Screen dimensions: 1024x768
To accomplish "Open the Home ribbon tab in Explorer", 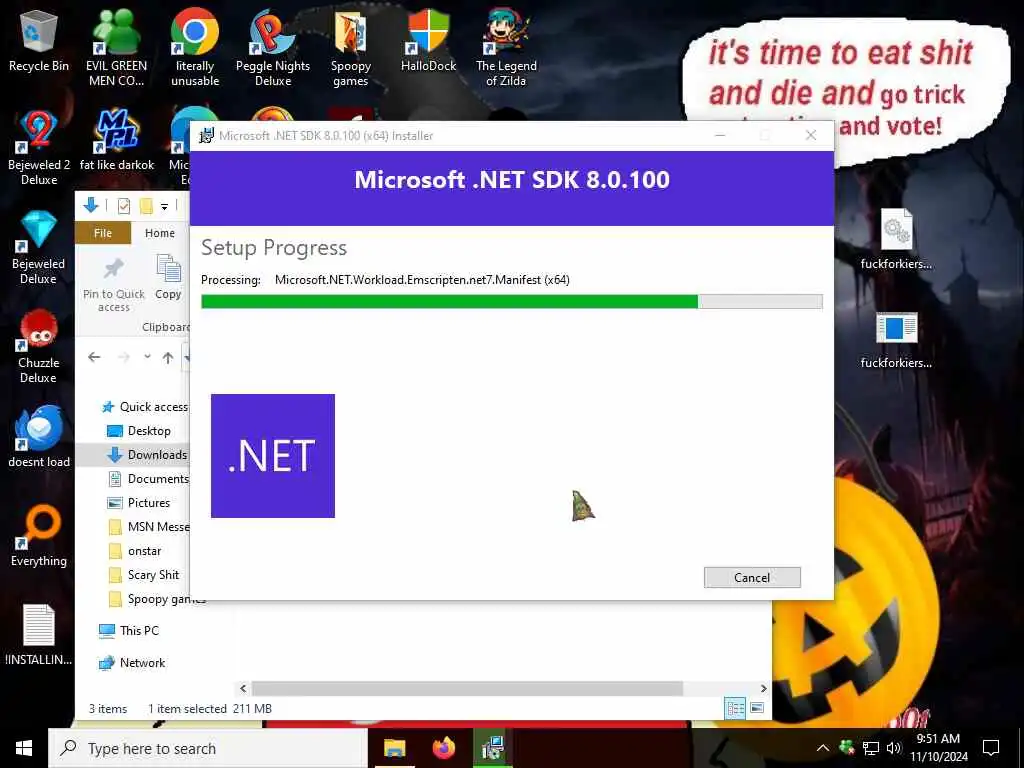I will pos(160,233).
